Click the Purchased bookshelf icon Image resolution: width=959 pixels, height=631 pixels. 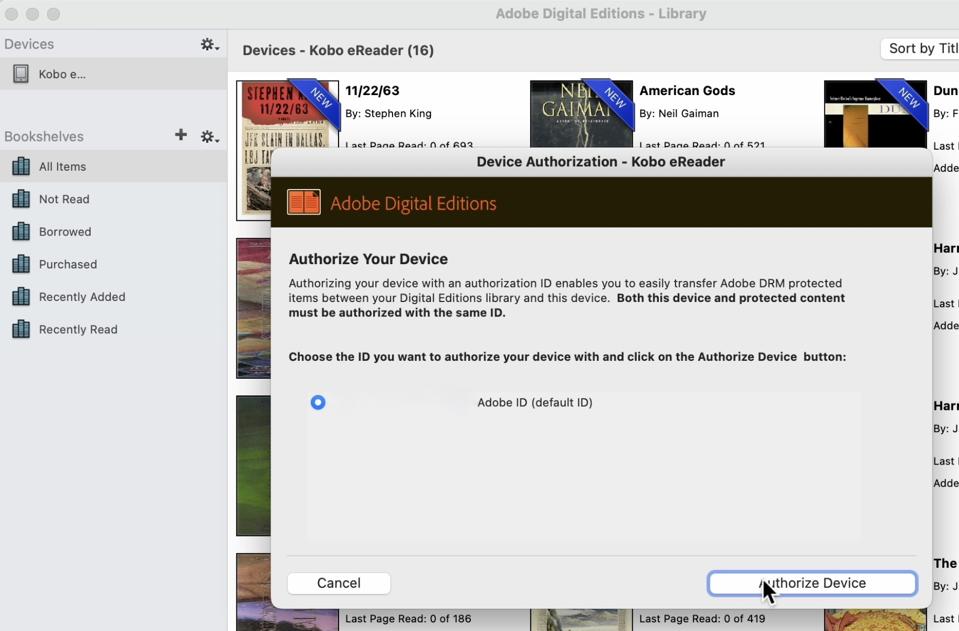(20, 264)
